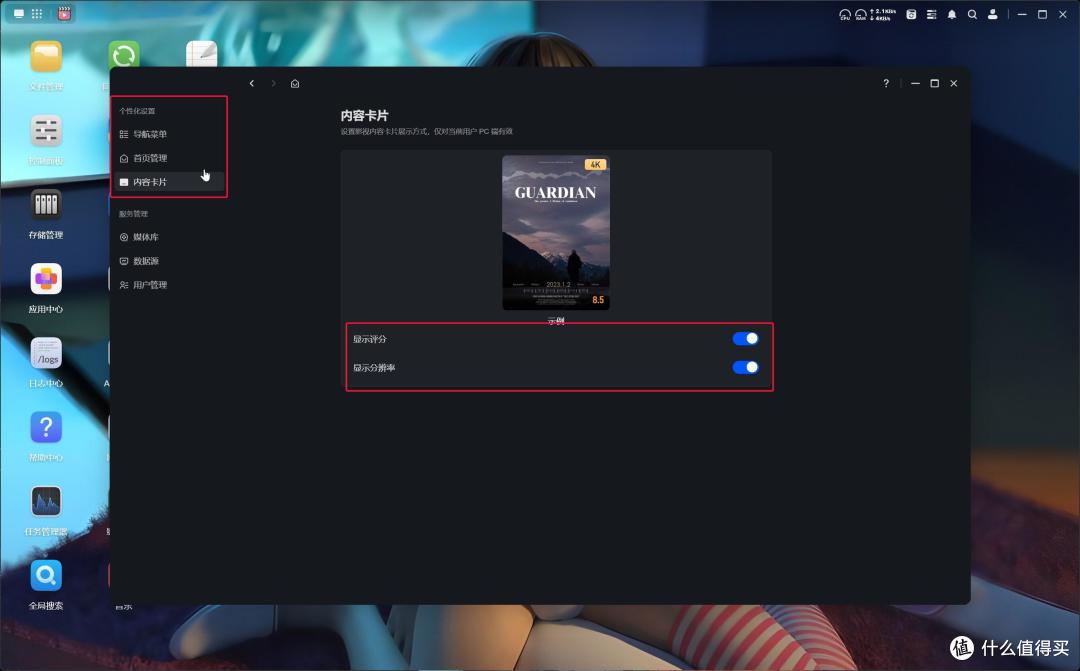Click the search magnifier in top bar
1080x671 pixels.
[972, 14]
